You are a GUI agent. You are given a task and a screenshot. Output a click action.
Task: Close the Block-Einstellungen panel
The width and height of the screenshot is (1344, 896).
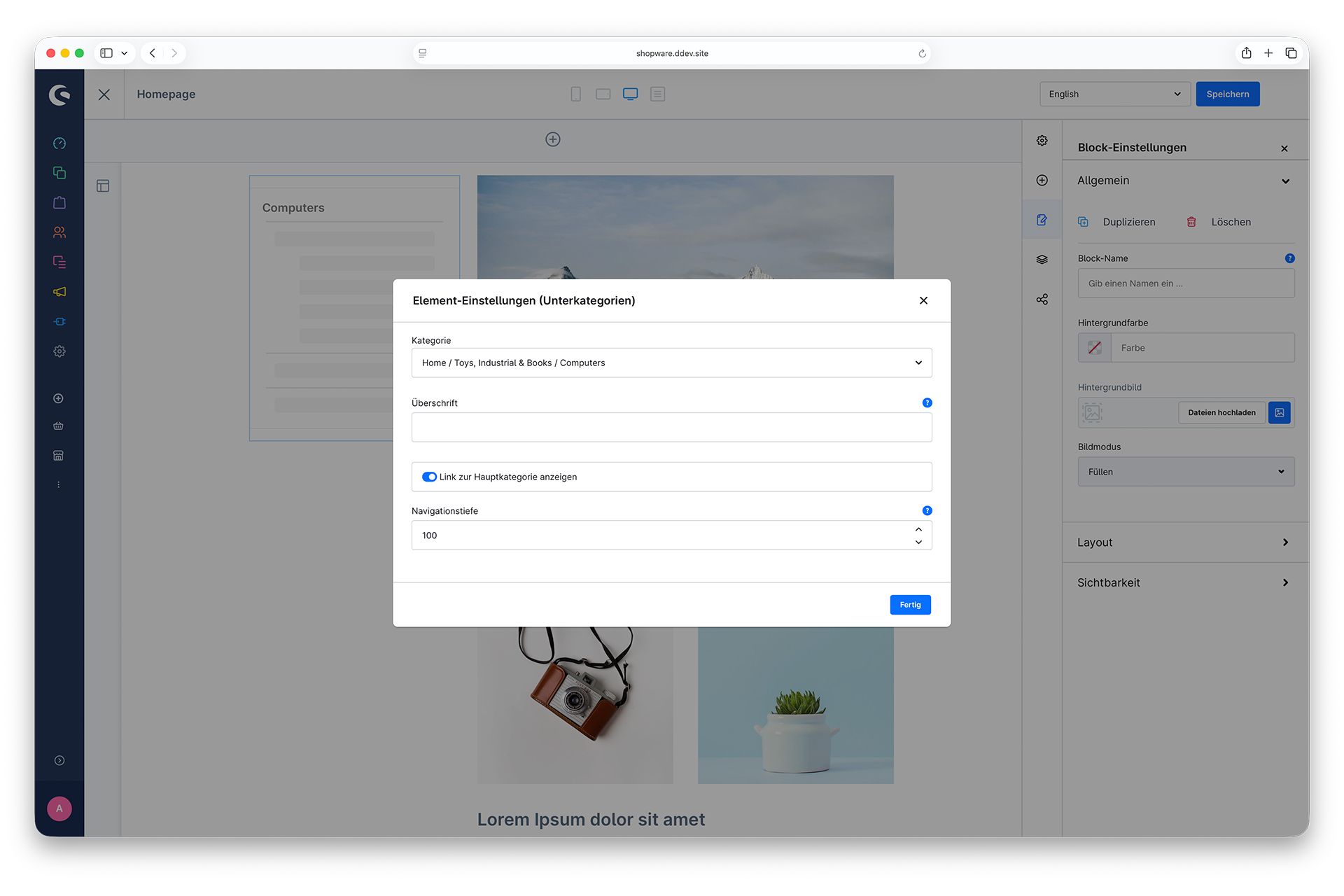pyautogui.click(x=1284, y=148)
